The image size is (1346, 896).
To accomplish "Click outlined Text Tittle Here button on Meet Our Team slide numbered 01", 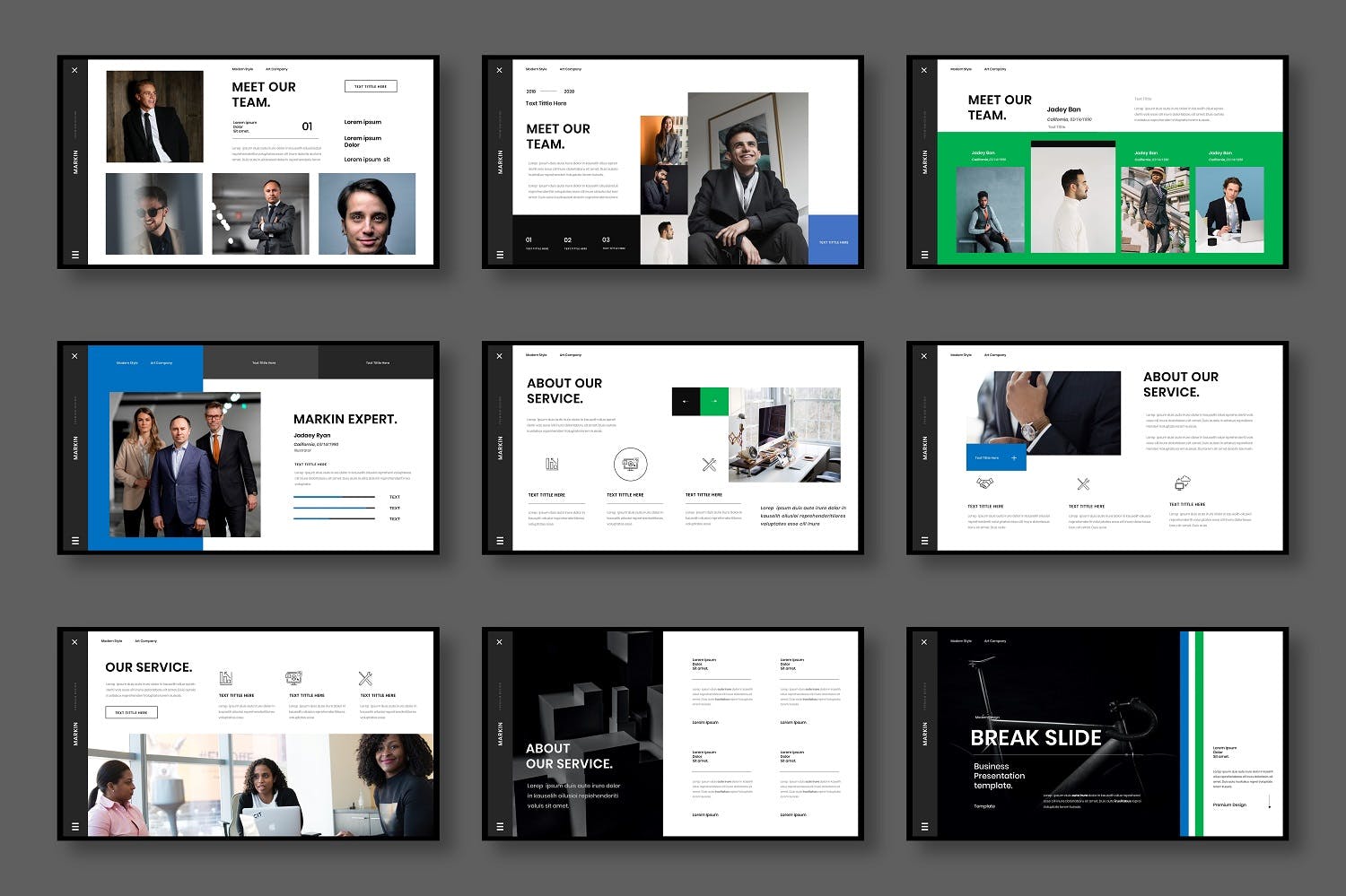I will click(x=371, y=86).
